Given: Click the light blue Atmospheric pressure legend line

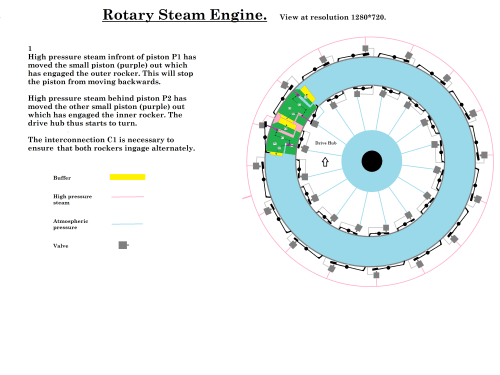Looking at the screenshot, I should coord(127,224).
